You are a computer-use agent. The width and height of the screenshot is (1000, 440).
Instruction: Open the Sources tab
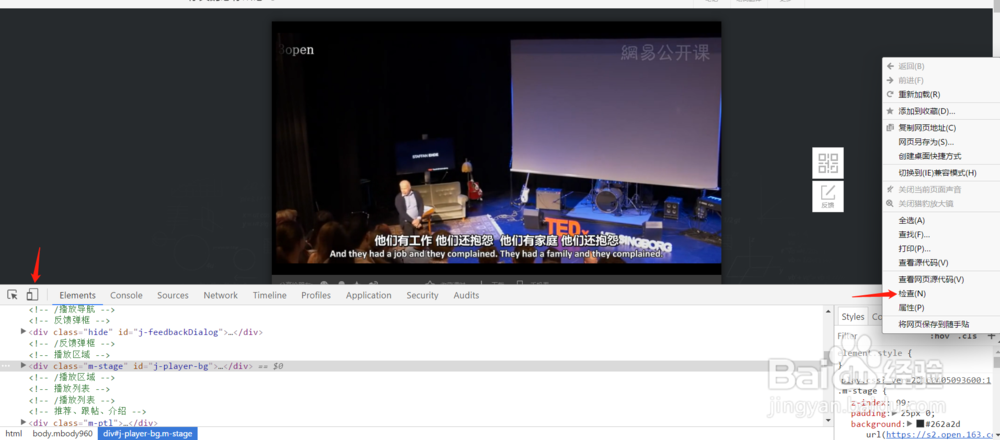[x=173, y=295]
